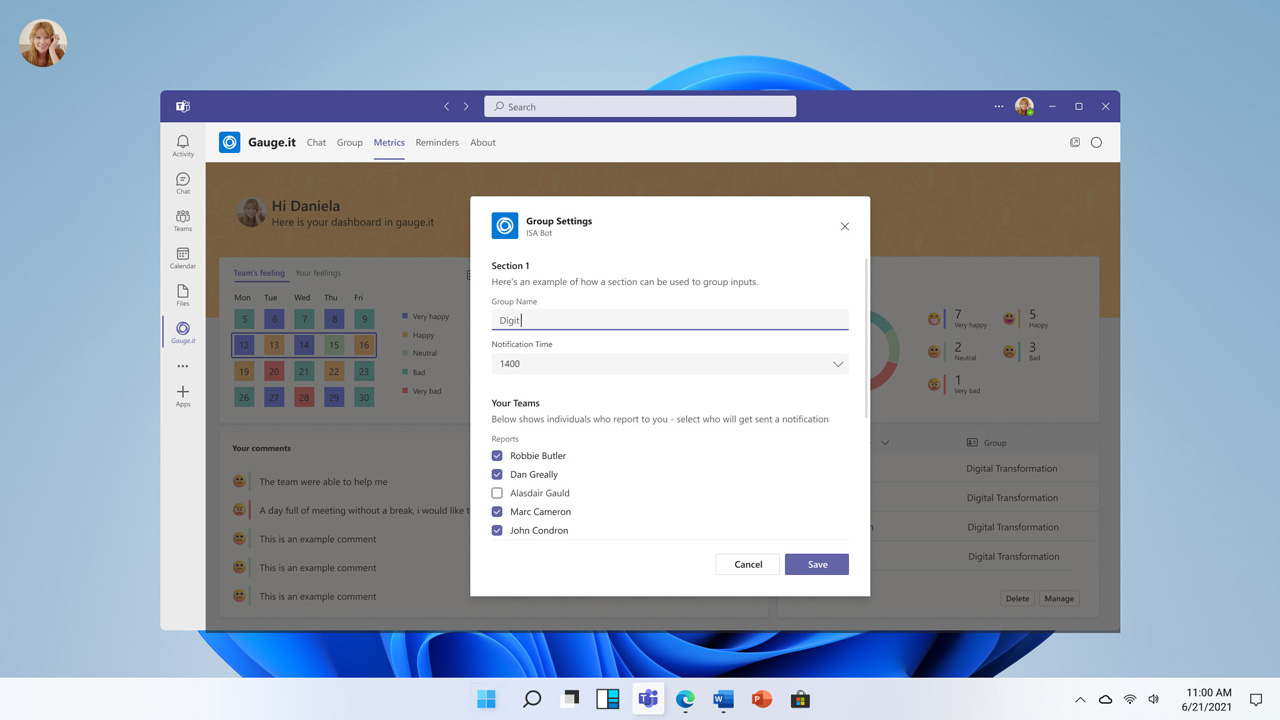Select calendar day 28 swatch
The height and width of the screenshot is (720, 1280).
(x=304, y=397)
